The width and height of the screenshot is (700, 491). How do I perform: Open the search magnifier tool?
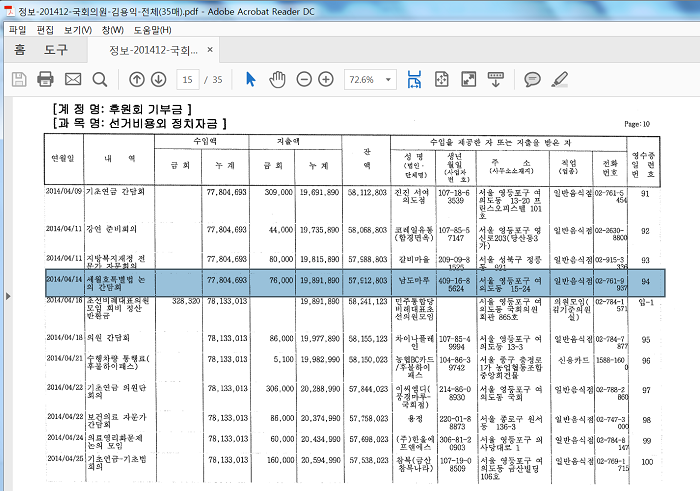point(99,79)
